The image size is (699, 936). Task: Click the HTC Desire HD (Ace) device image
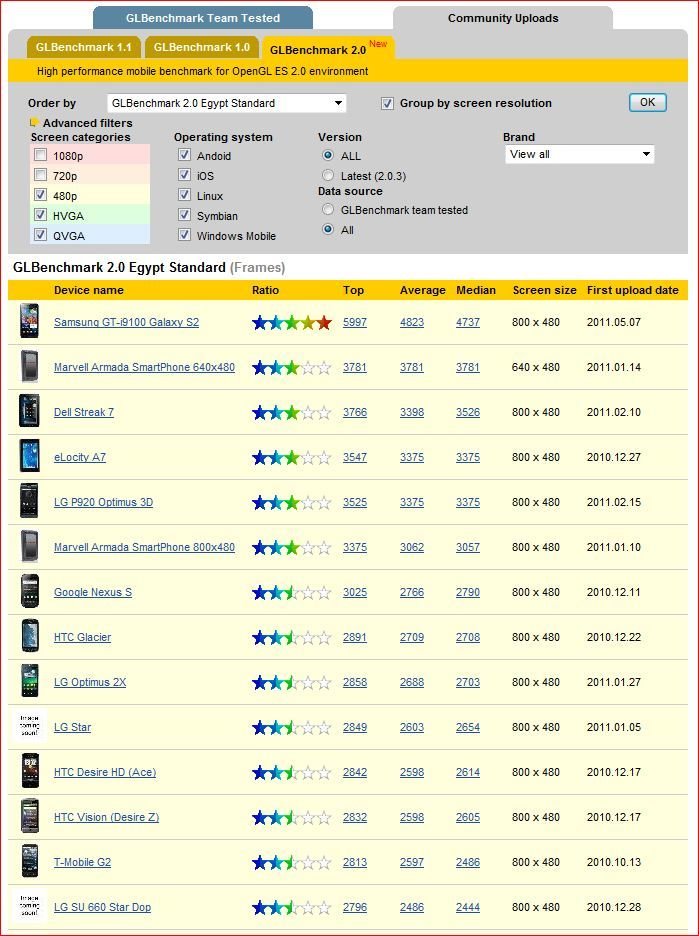point(29,771)
